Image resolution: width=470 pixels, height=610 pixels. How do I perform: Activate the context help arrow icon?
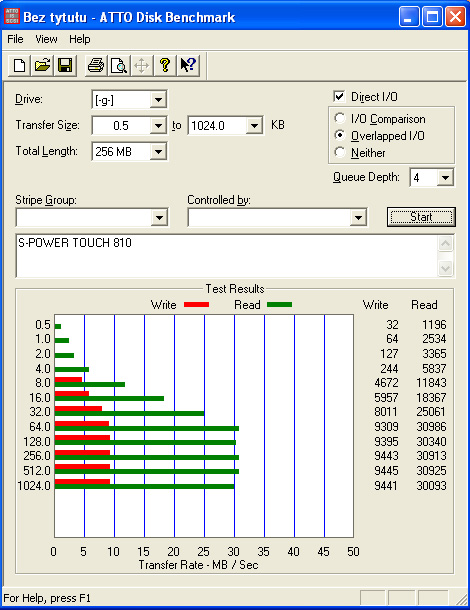pos(188,65)
